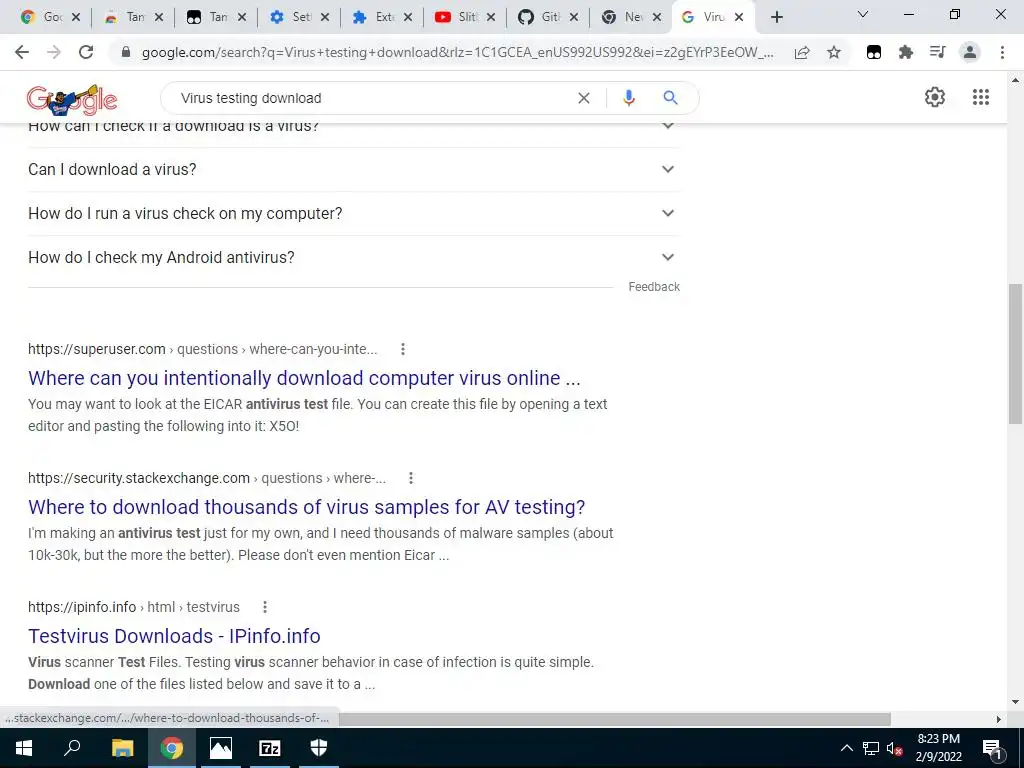Open the notification center icon

993,748
